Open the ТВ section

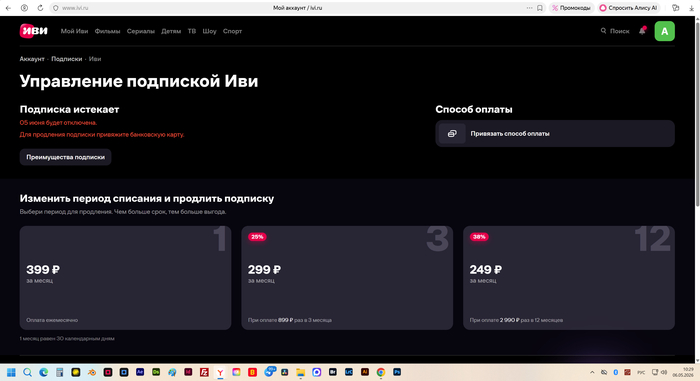pos(192,31)
